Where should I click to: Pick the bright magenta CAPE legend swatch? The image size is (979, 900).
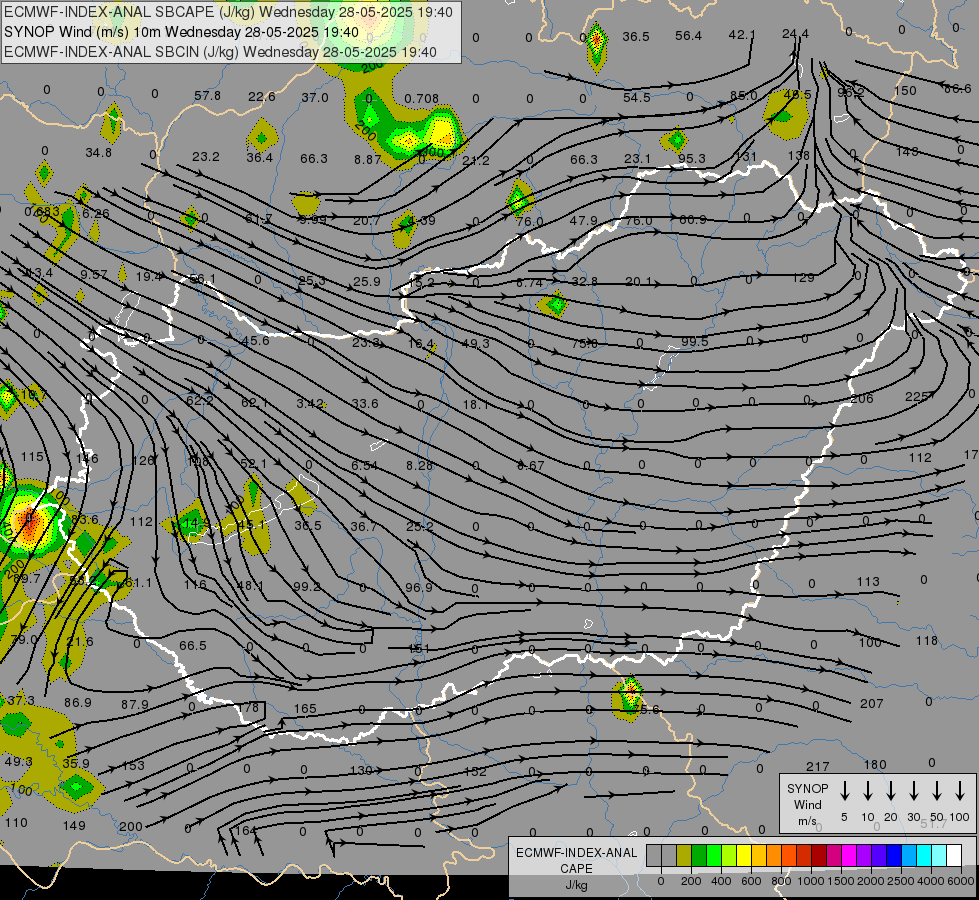849,856
